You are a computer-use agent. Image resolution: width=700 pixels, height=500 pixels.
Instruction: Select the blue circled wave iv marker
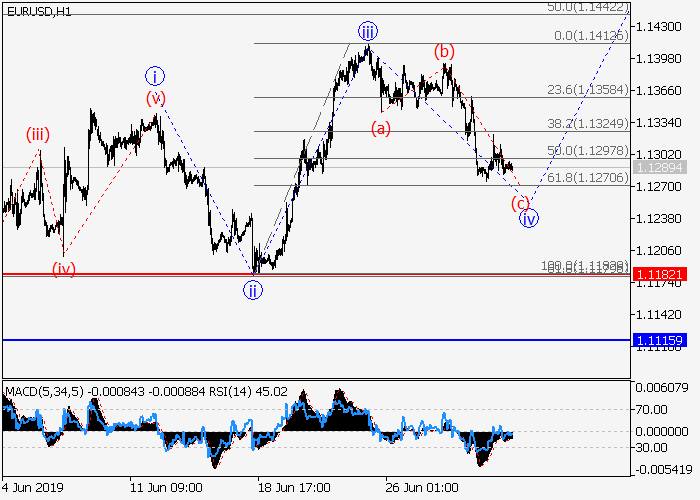pos(529,218)
